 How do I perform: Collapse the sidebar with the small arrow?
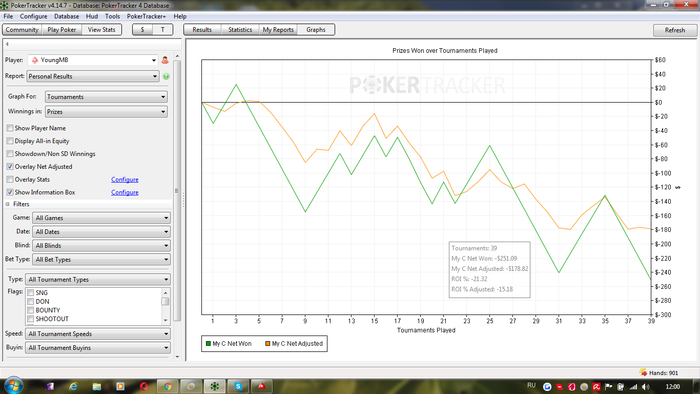7,44
